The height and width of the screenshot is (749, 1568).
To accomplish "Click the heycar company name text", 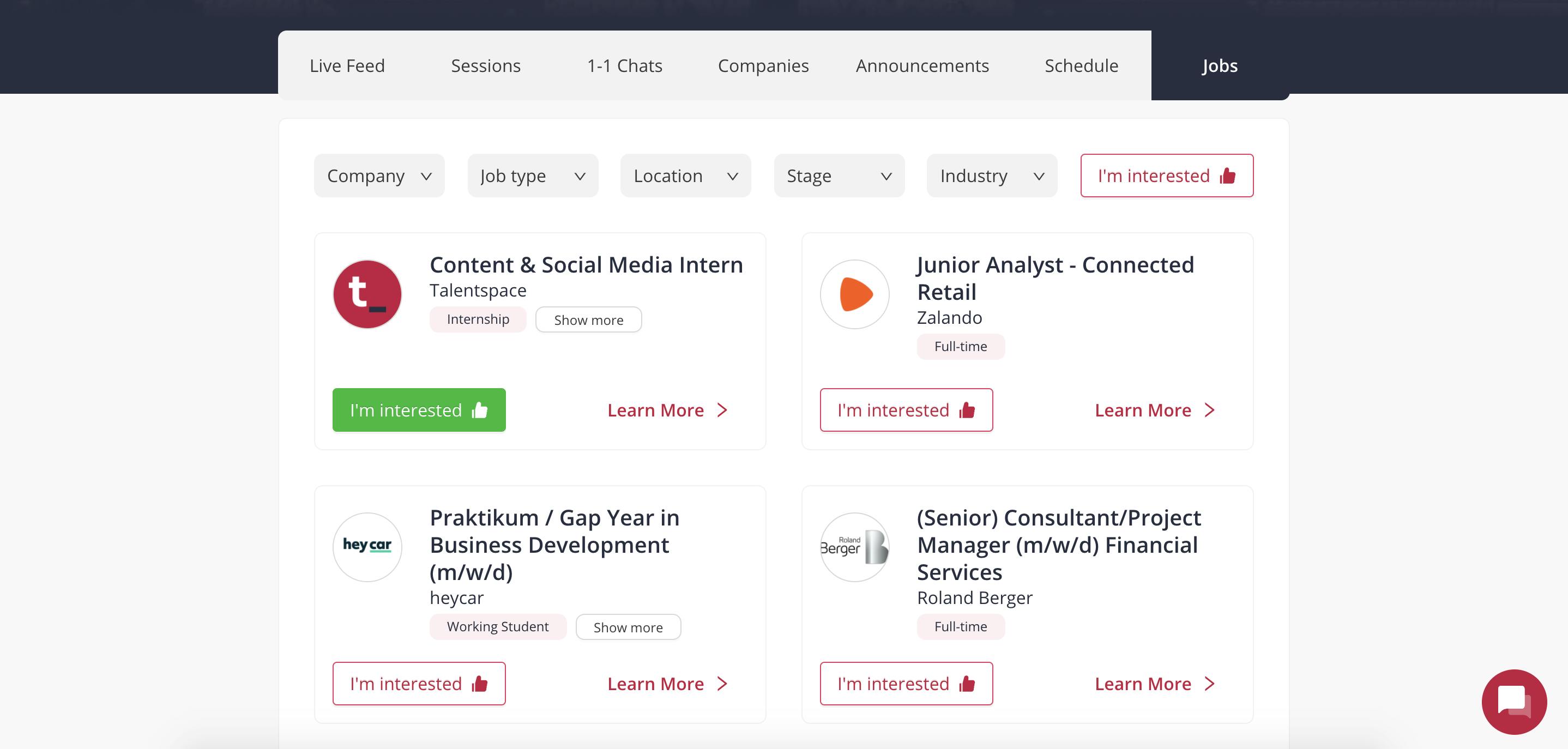I will click(456, 598).
